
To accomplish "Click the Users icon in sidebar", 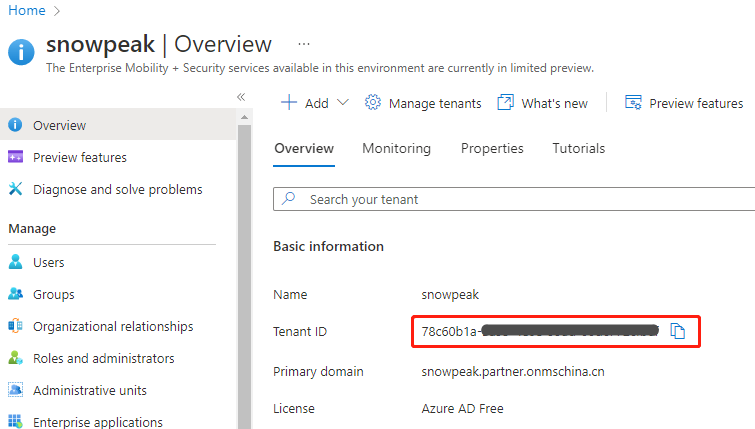I will pos(15,262).
